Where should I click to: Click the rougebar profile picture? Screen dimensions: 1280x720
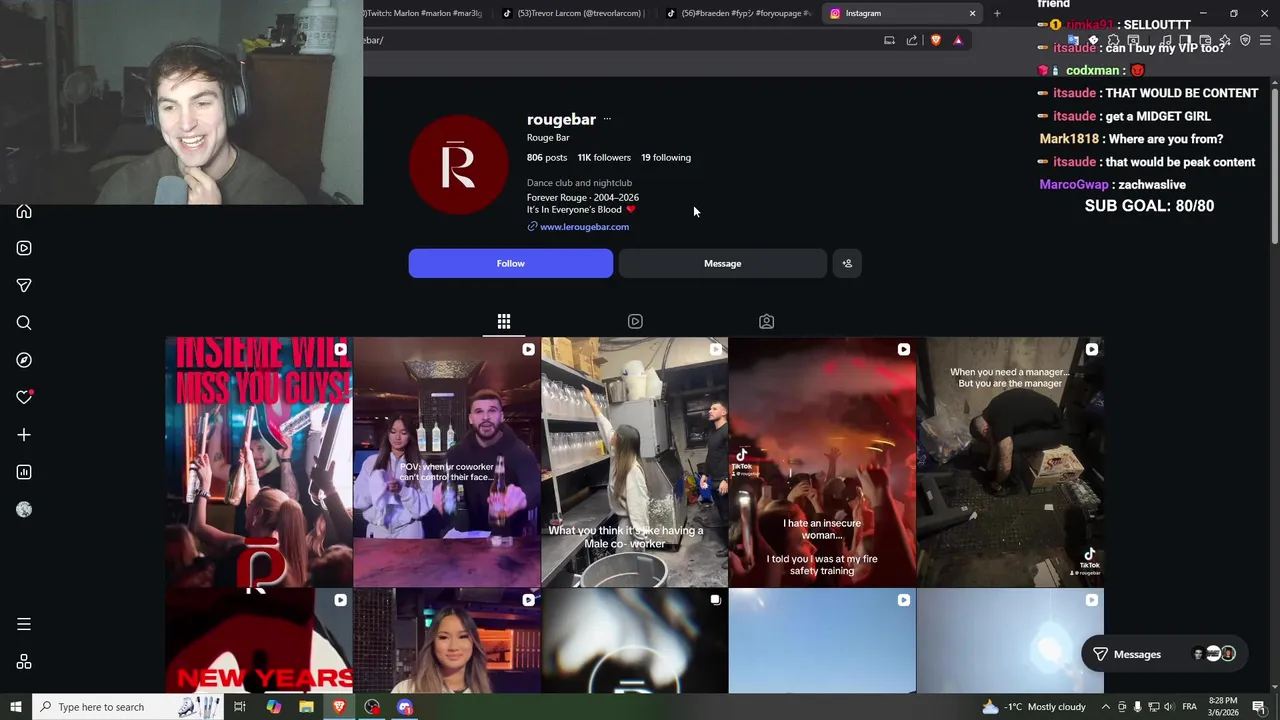pyautogui.click(x=459, y=165)
